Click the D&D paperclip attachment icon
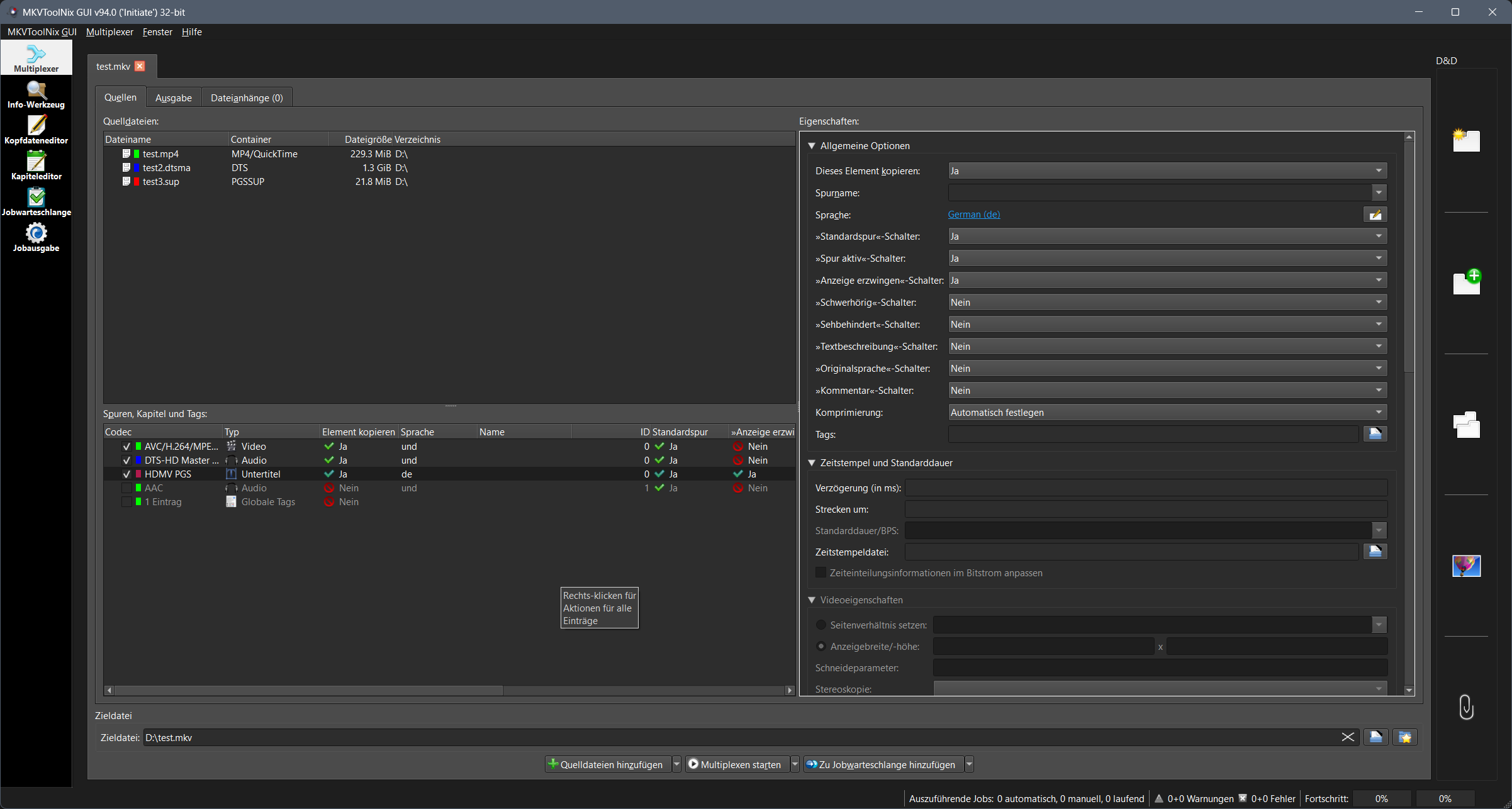The width and height of the screenshot is (1512, 809). pos(1466,707)
